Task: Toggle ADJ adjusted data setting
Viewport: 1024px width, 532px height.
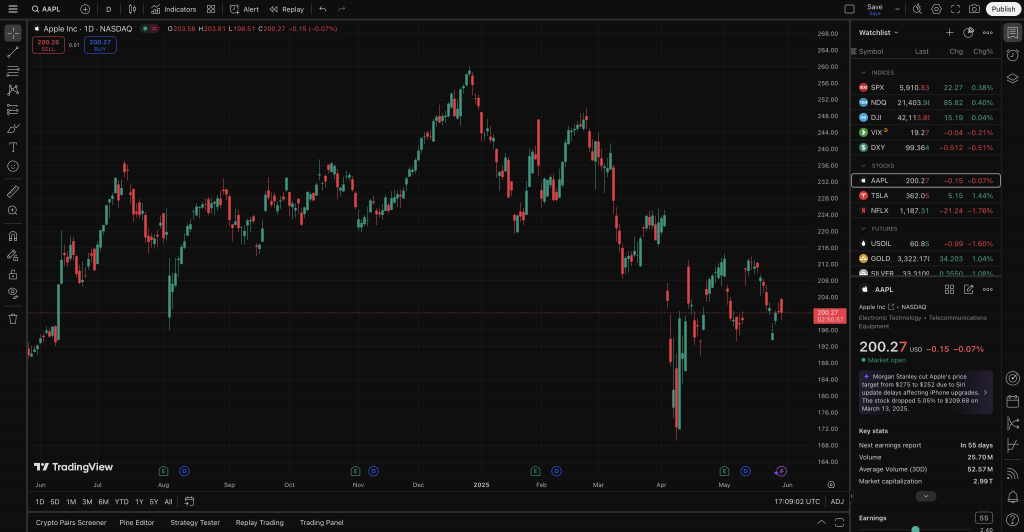Action: tap(837, 502)
